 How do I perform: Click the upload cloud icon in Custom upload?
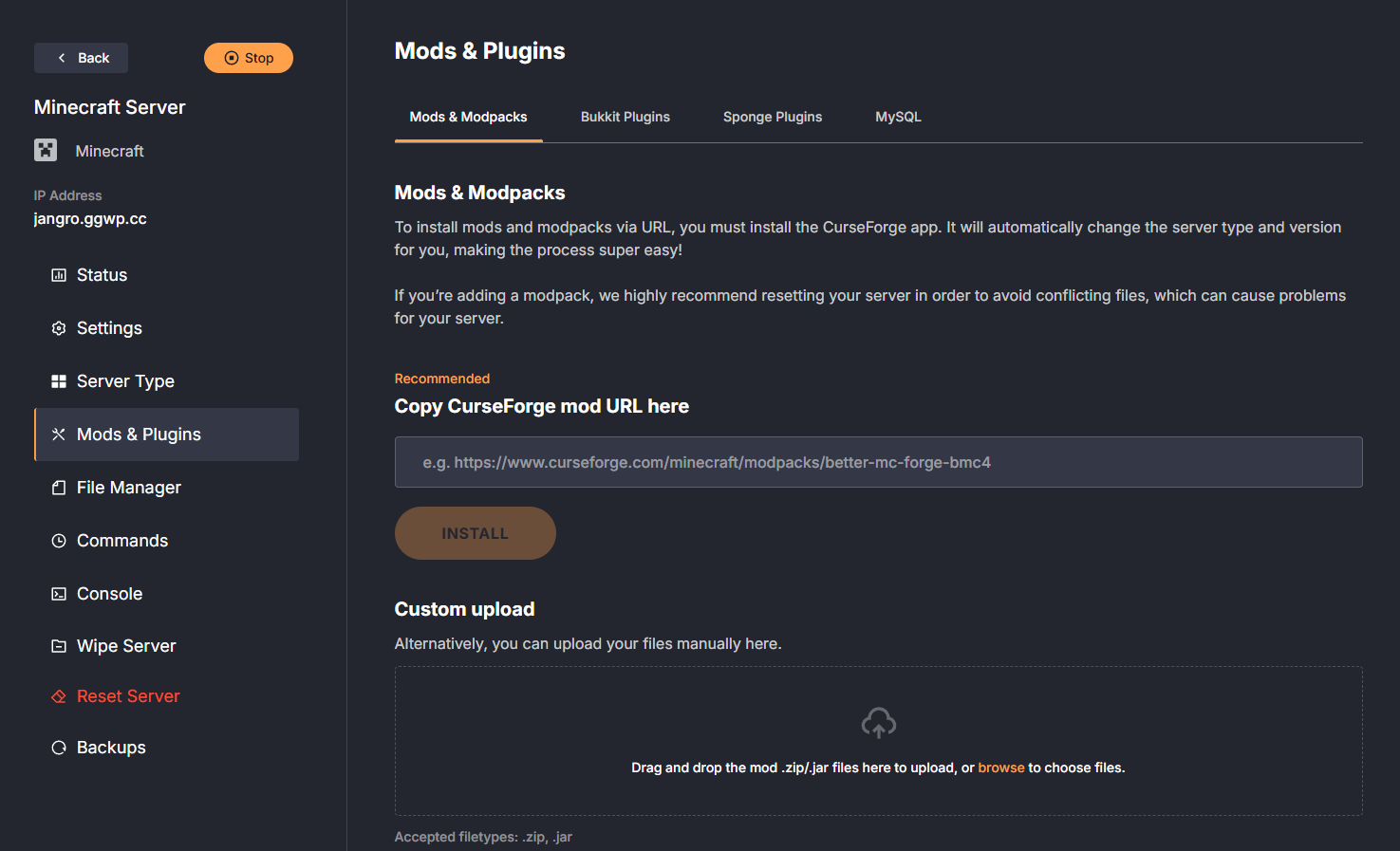coord(878,723)
